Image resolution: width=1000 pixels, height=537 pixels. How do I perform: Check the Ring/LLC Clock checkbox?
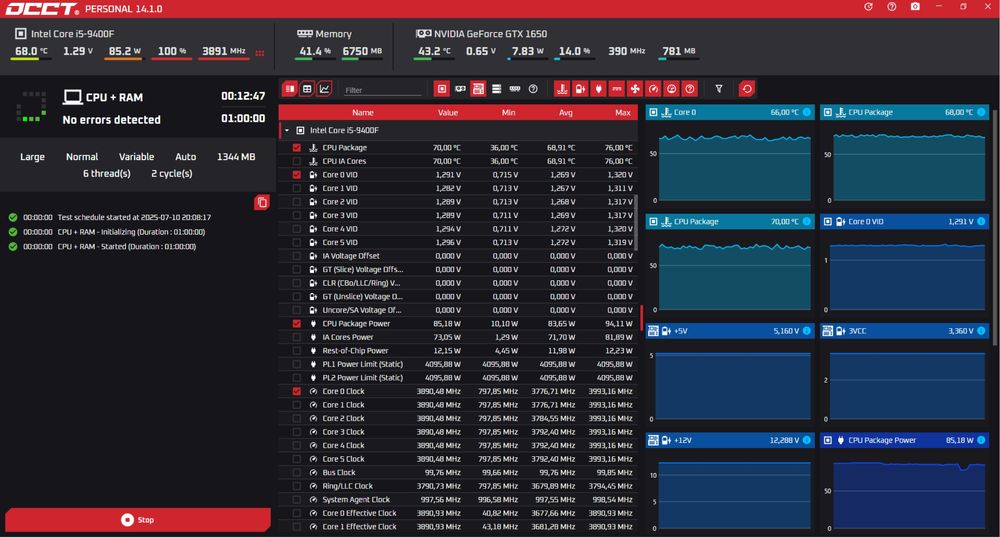[x=297, y=486]
